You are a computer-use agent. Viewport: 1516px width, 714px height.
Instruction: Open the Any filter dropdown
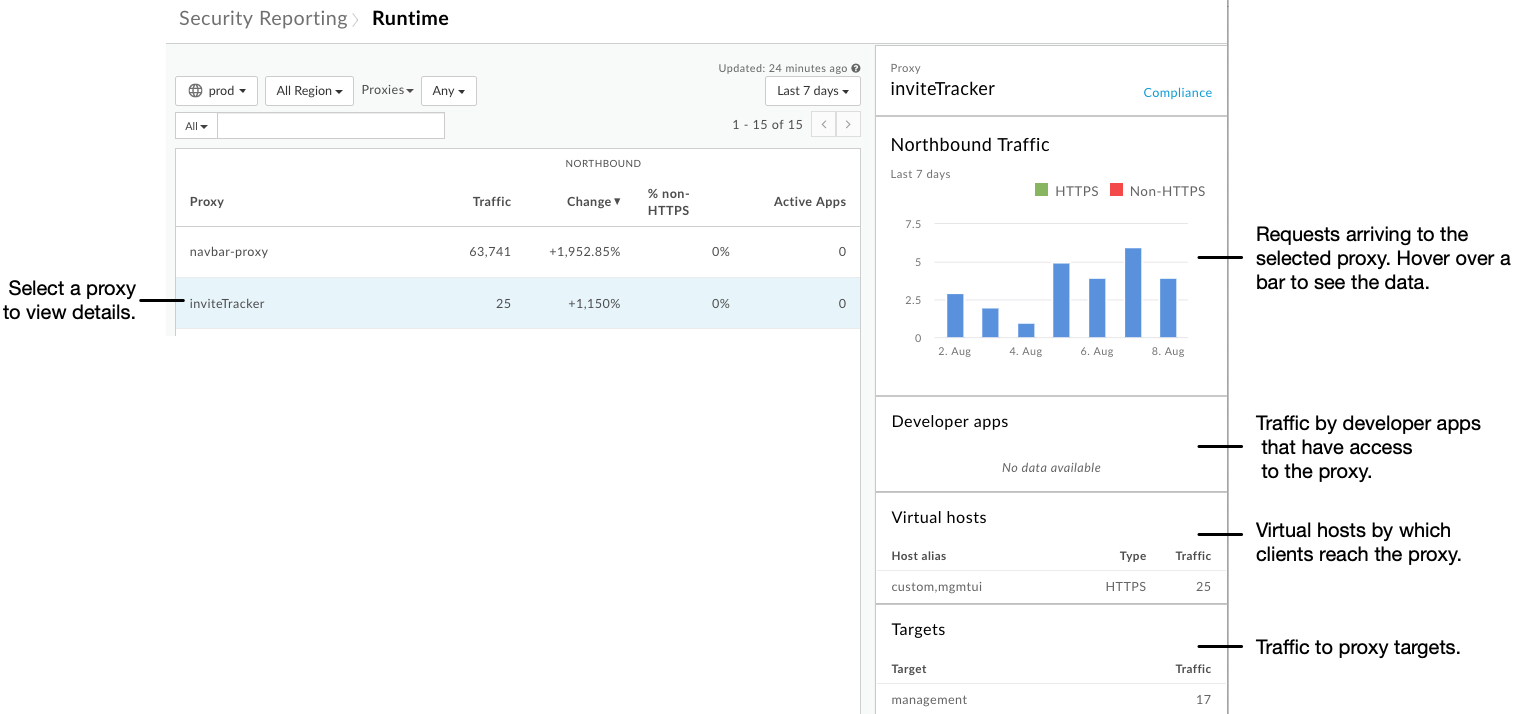[x=448, y=90]
